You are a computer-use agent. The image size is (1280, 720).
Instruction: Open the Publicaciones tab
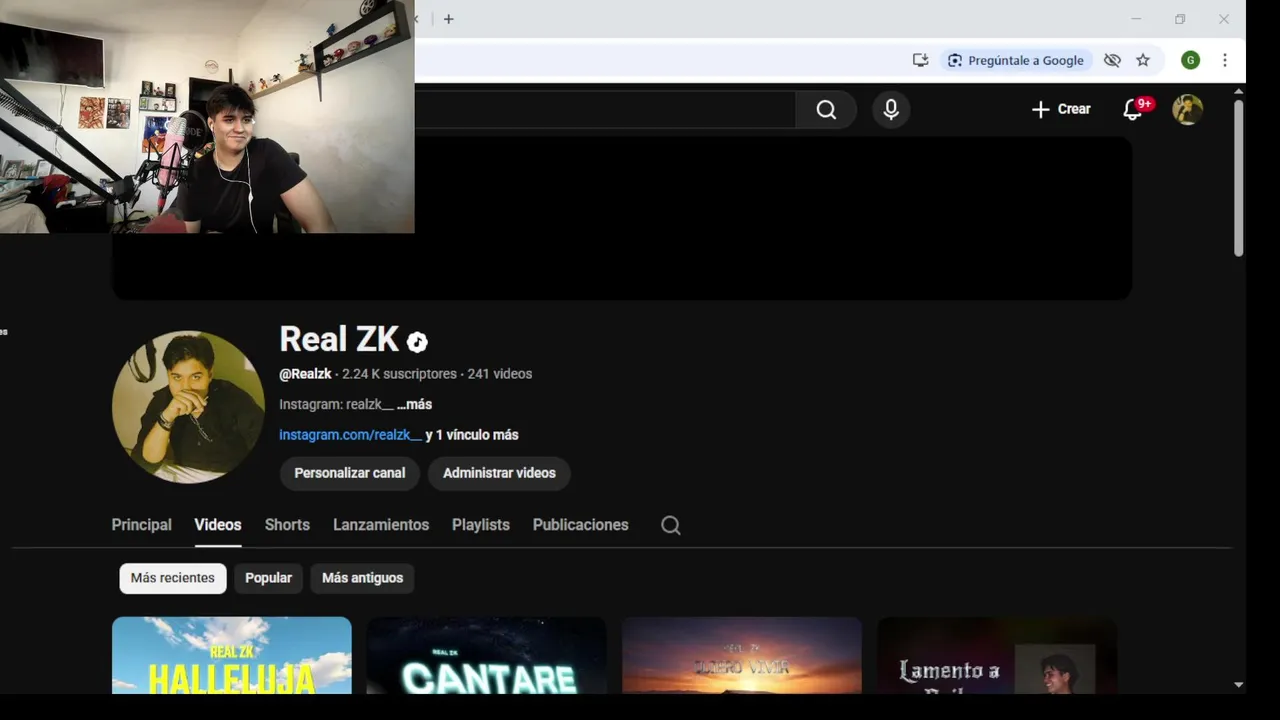(580, 525)
